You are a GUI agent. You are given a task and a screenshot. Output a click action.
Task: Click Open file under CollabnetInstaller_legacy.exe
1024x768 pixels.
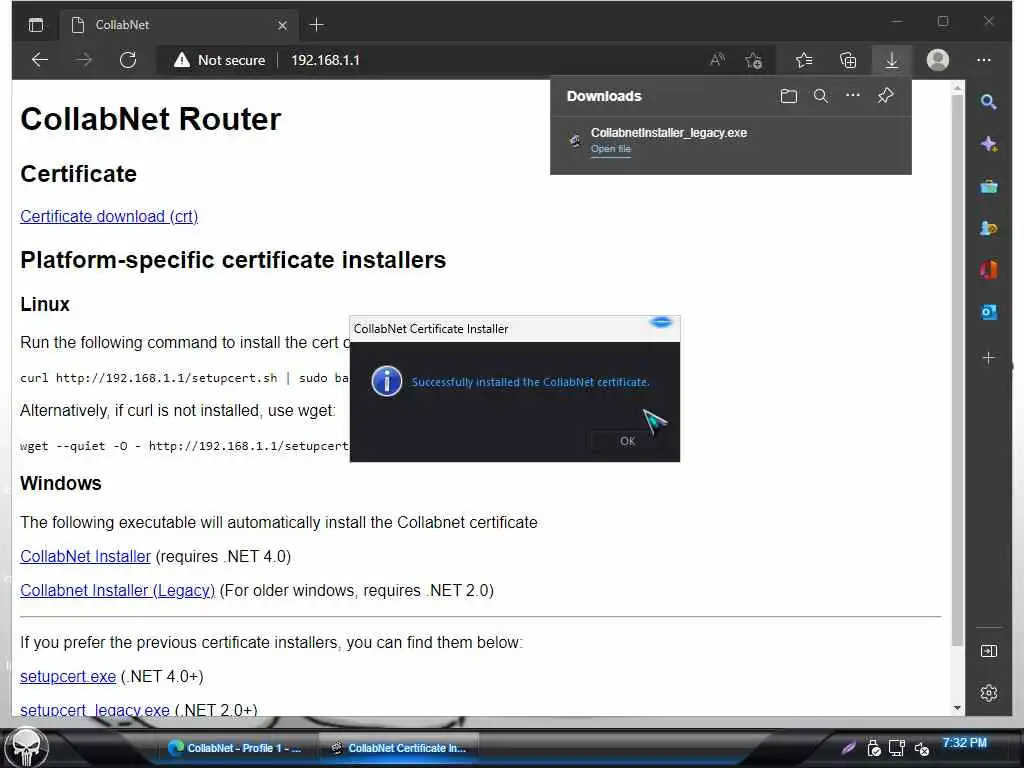coord(611,149)
